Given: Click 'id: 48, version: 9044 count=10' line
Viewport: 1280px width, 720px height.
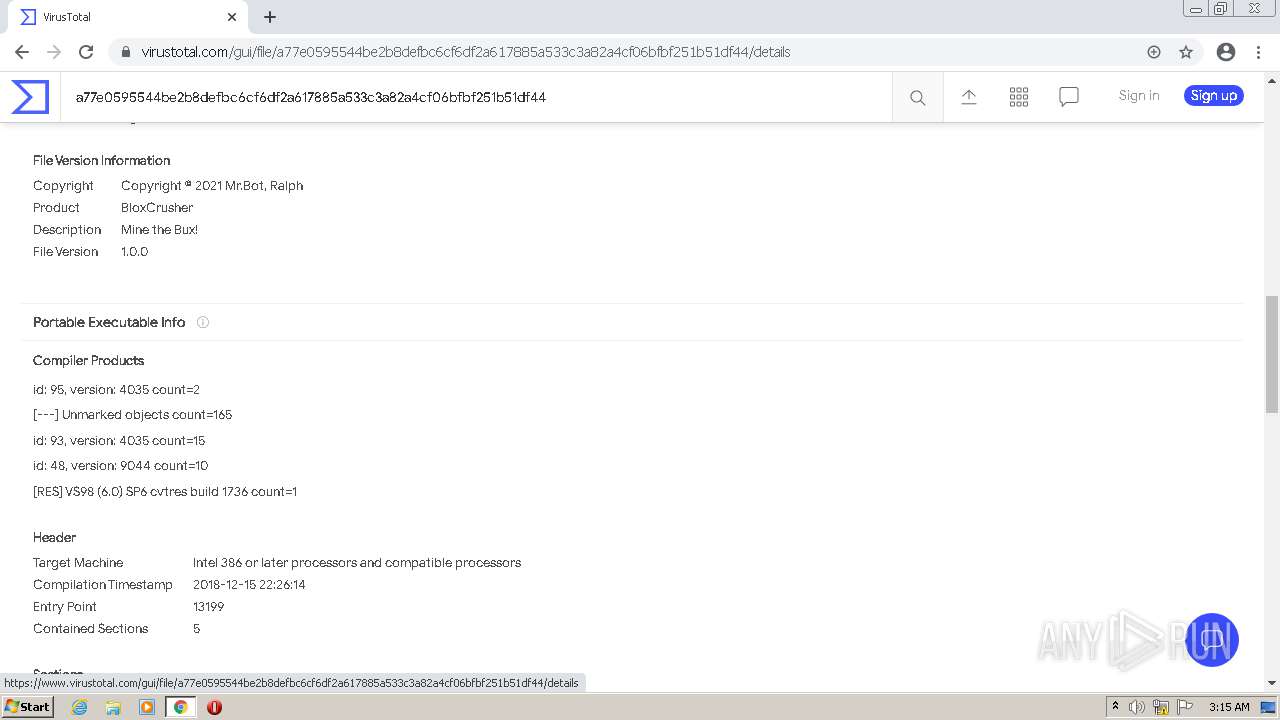Looking at the screenshot, I should click(120, 466).
